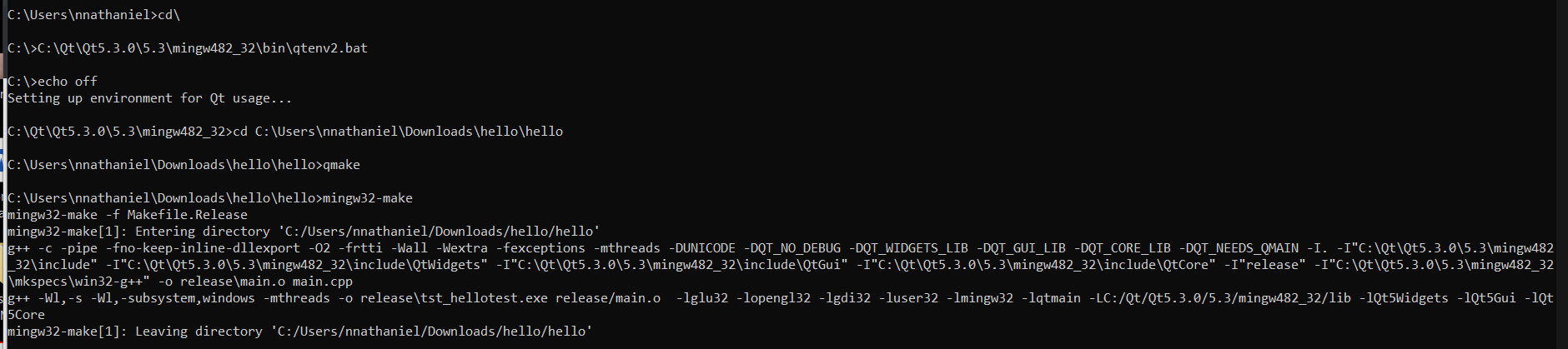Click the -lopengl32 linker flag
This screenshot has width=1568, height=349.
(x=773, y=298)
